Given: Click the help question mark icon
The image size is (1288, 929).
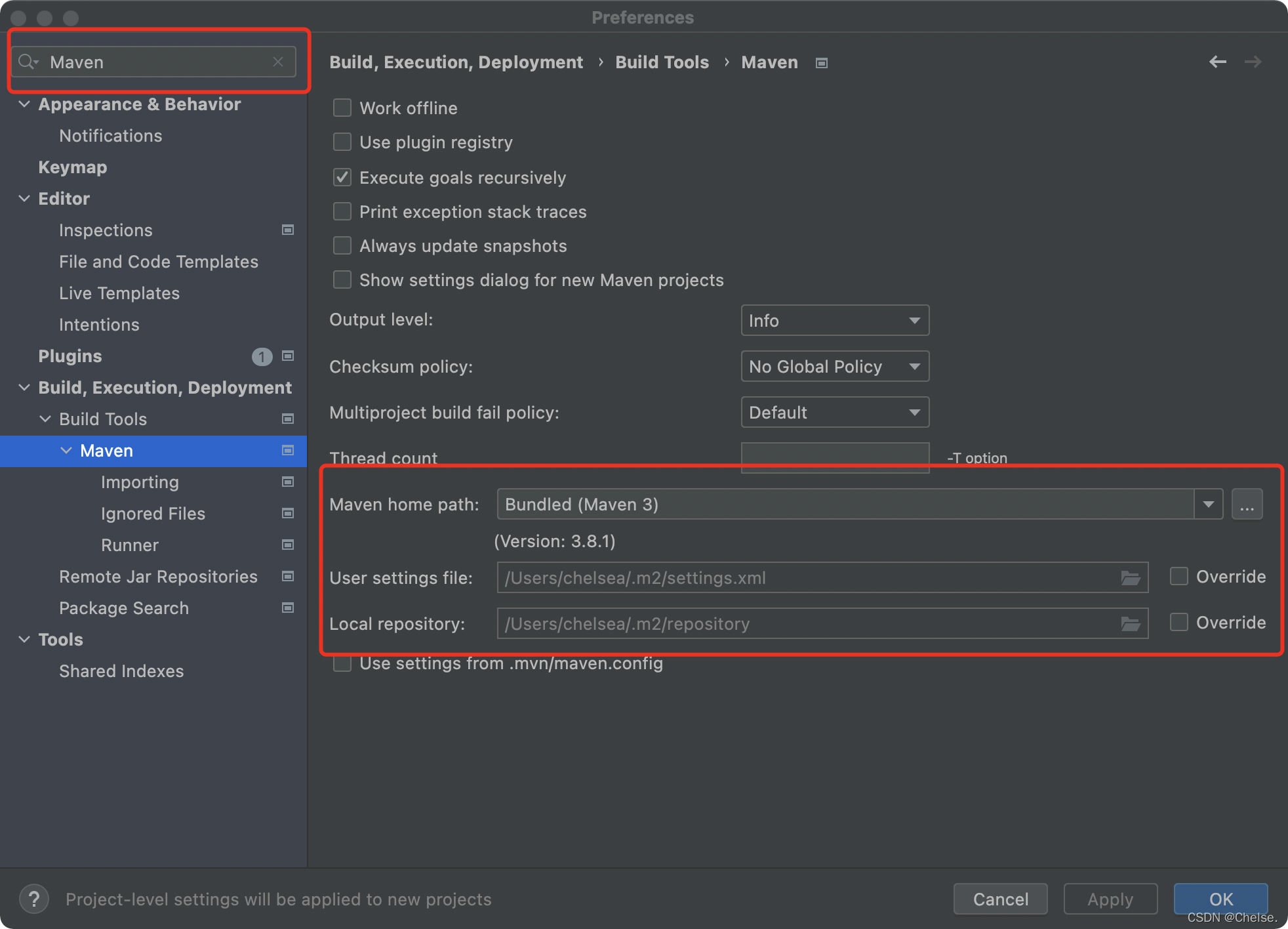Looking at the screenshot, I should 34,899.
